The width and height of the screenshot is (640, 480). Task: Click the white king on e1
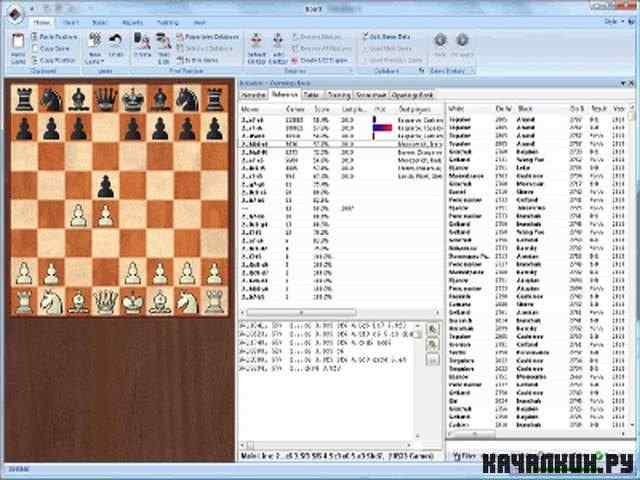click(x=133, y=302)
